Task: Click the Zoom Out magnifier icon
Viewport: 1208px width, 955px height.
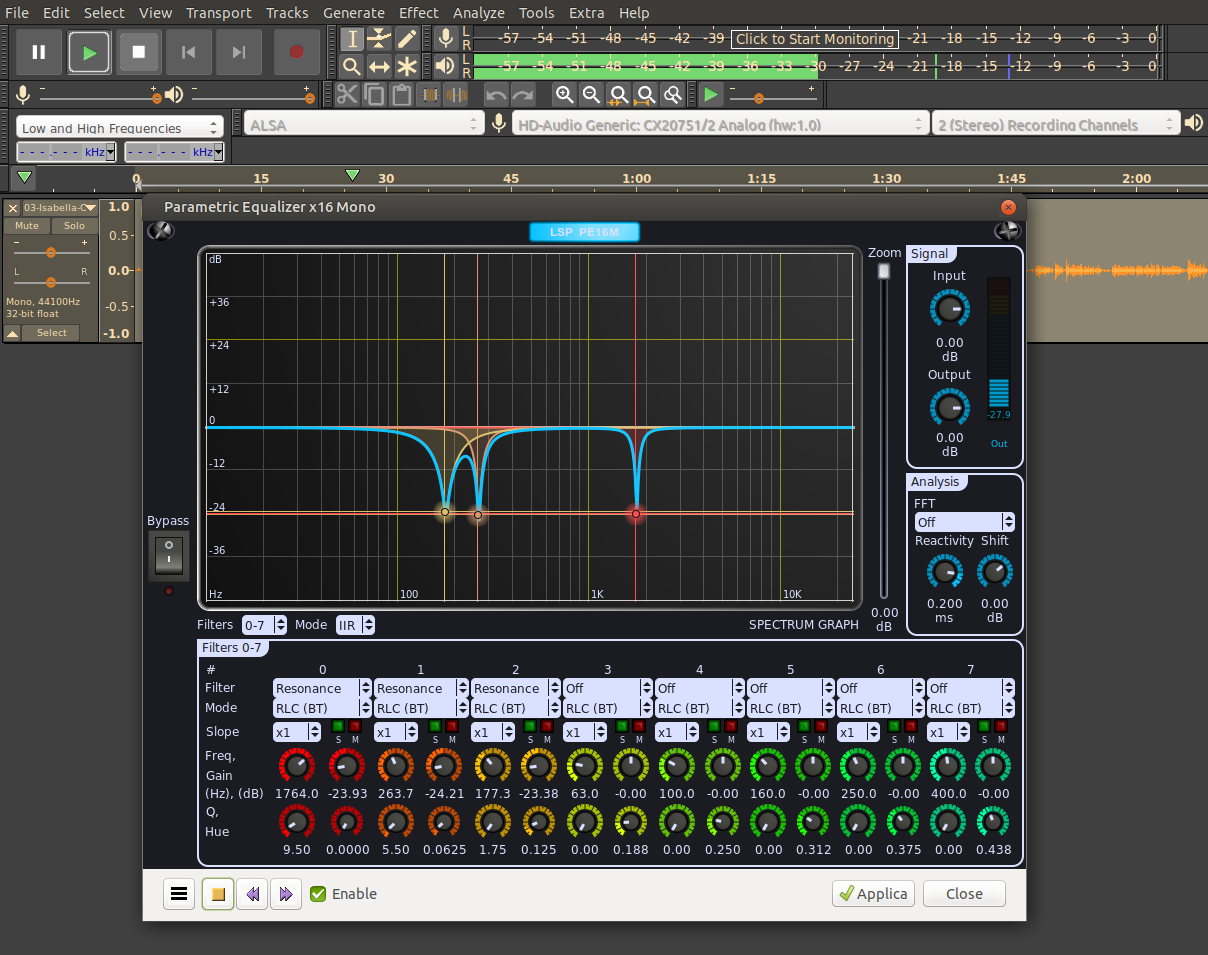Action: (x=592, y=95)
